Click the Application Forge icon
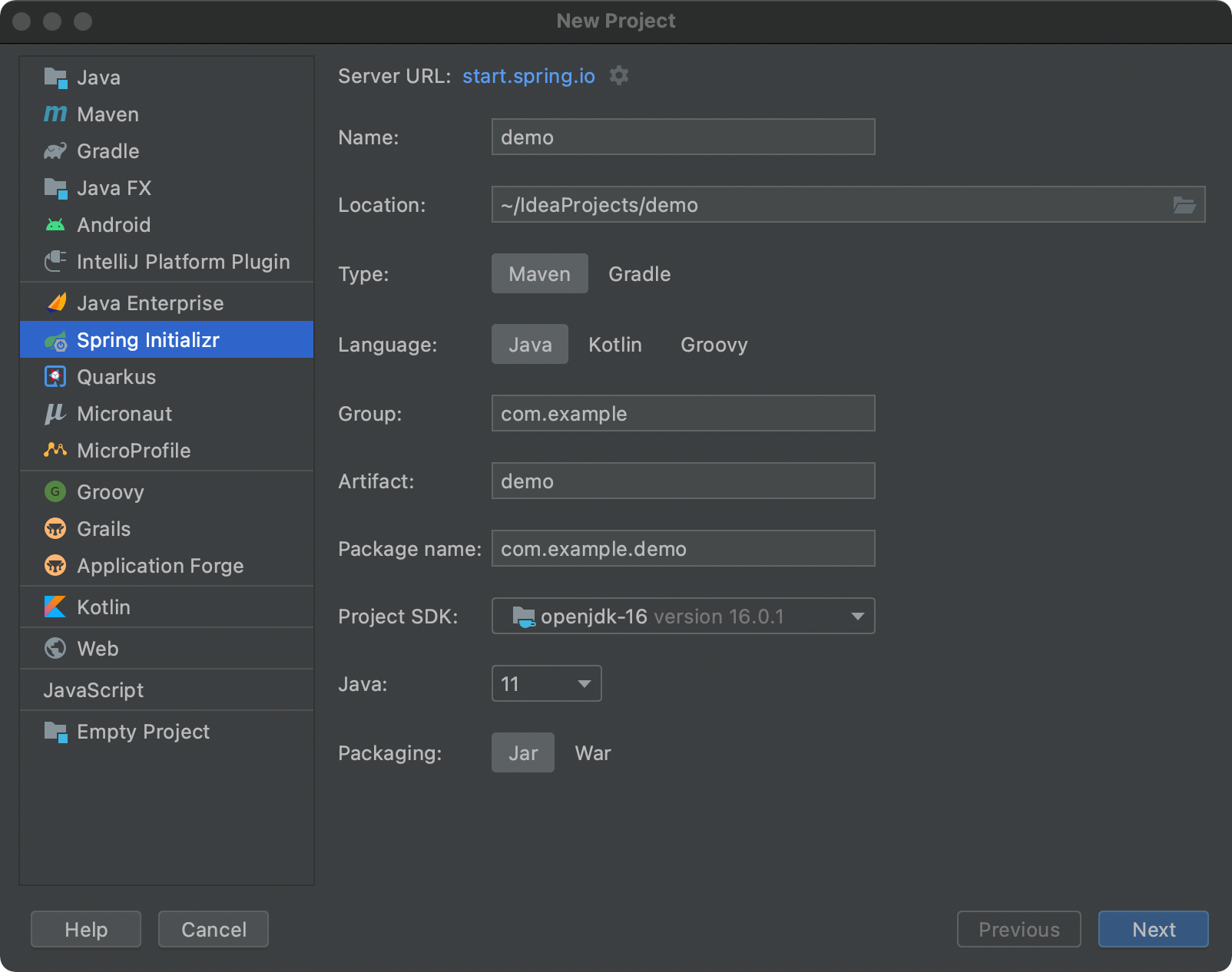This screenshot has height=972, width=1232. pyautogui.click(x=55, y=566)
